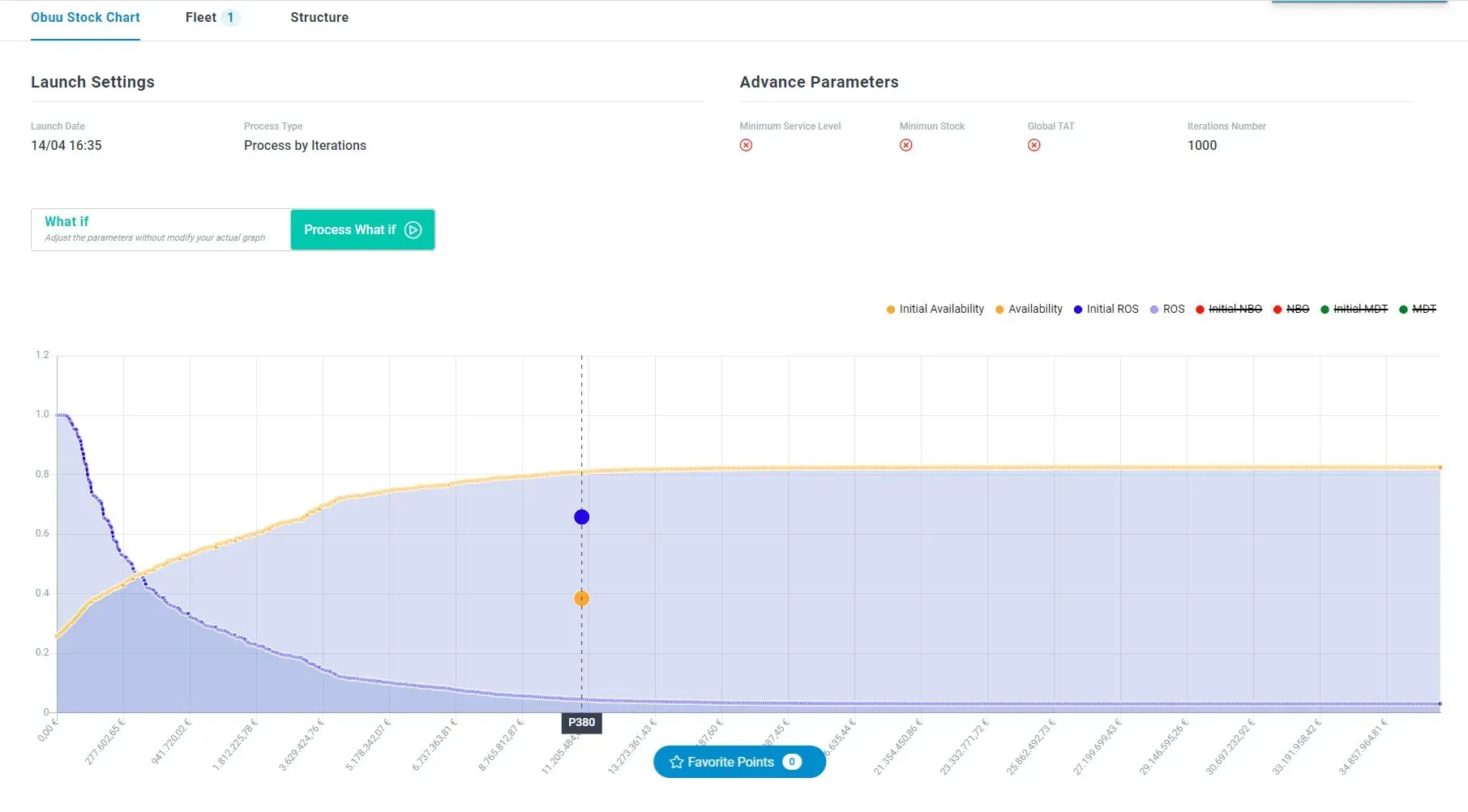Screen dimensions: 1468x812
Task: Click the Launch Settings heading
Action: coord(92,82)
